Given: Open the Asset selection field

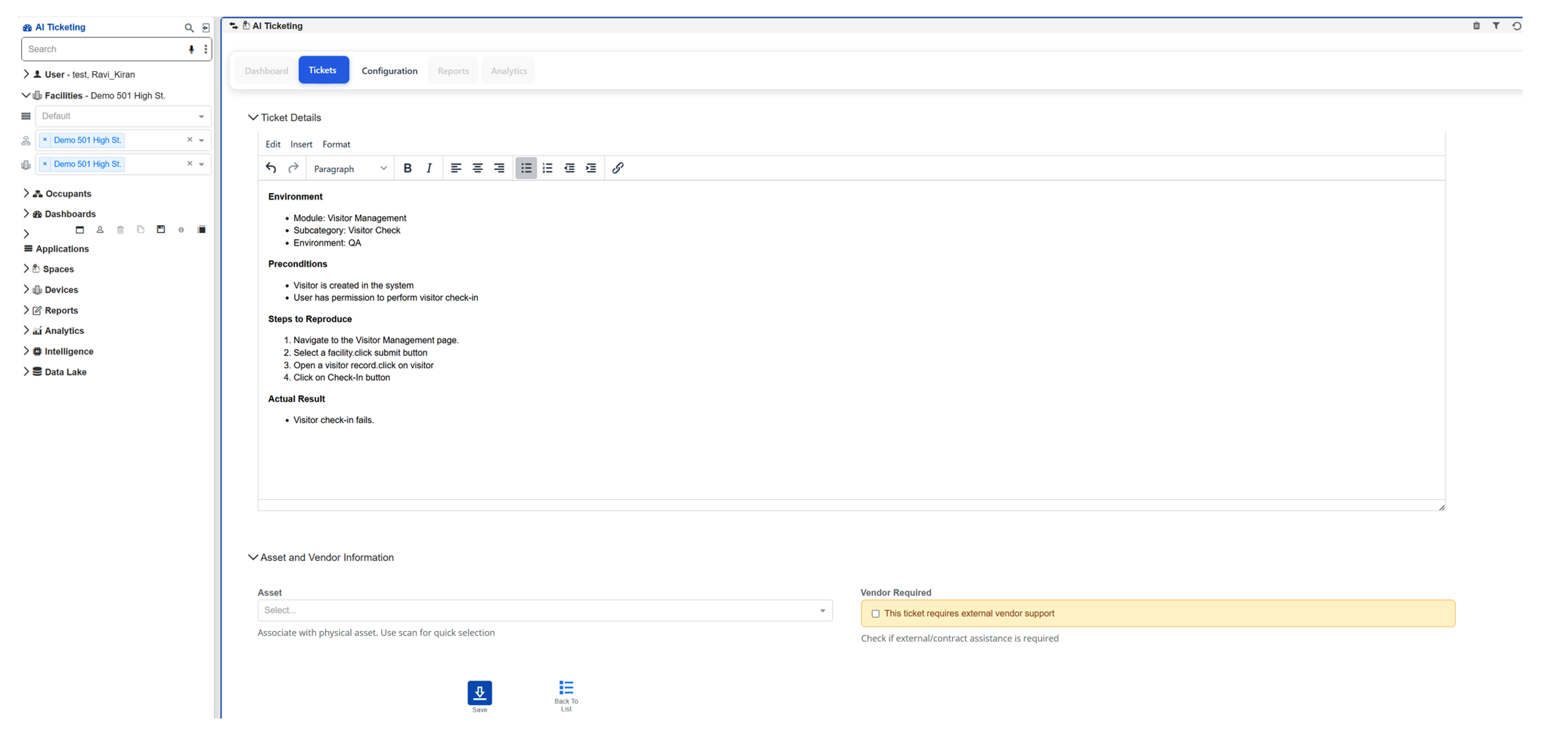Looking at the screenshot, I should tap(544, 610).
